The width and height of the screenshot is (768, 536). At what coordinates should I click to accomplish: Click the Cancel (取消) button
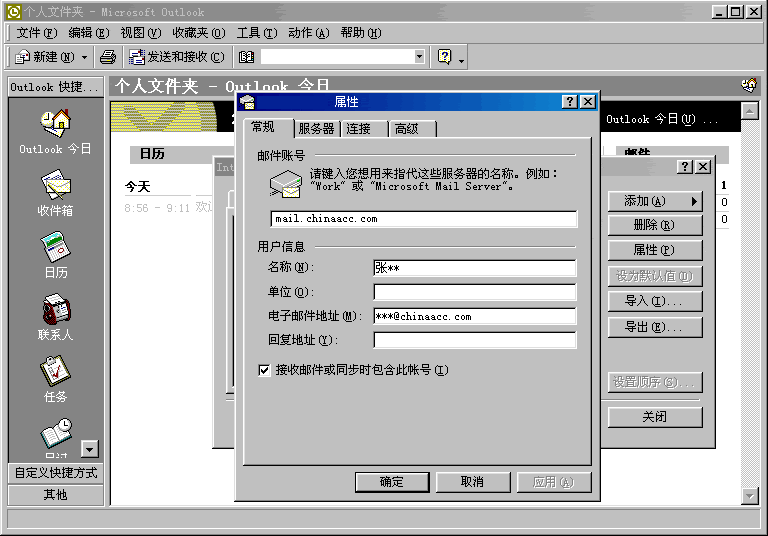click(473, 482)
